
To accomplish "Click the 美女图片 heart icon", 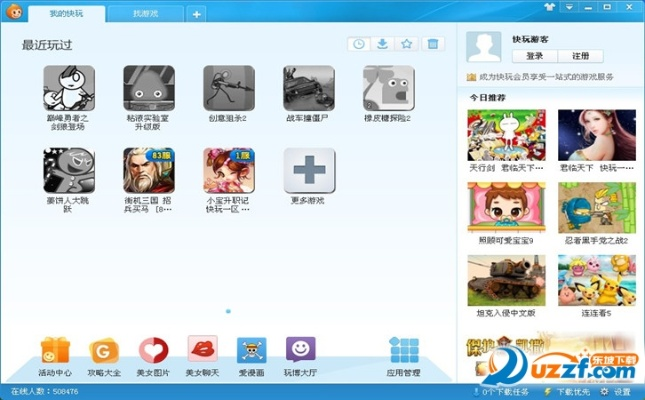I will tap(153, 350).
